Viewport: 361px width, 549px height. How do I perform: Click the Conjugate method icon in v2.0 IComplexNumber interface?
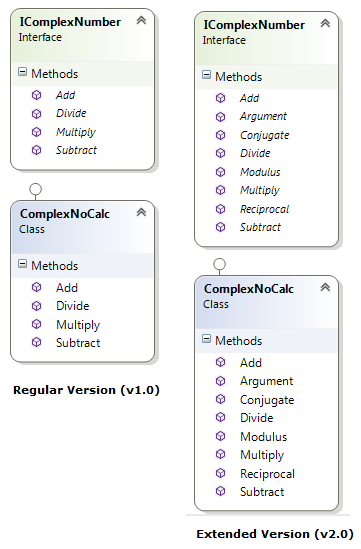point(220,135)
